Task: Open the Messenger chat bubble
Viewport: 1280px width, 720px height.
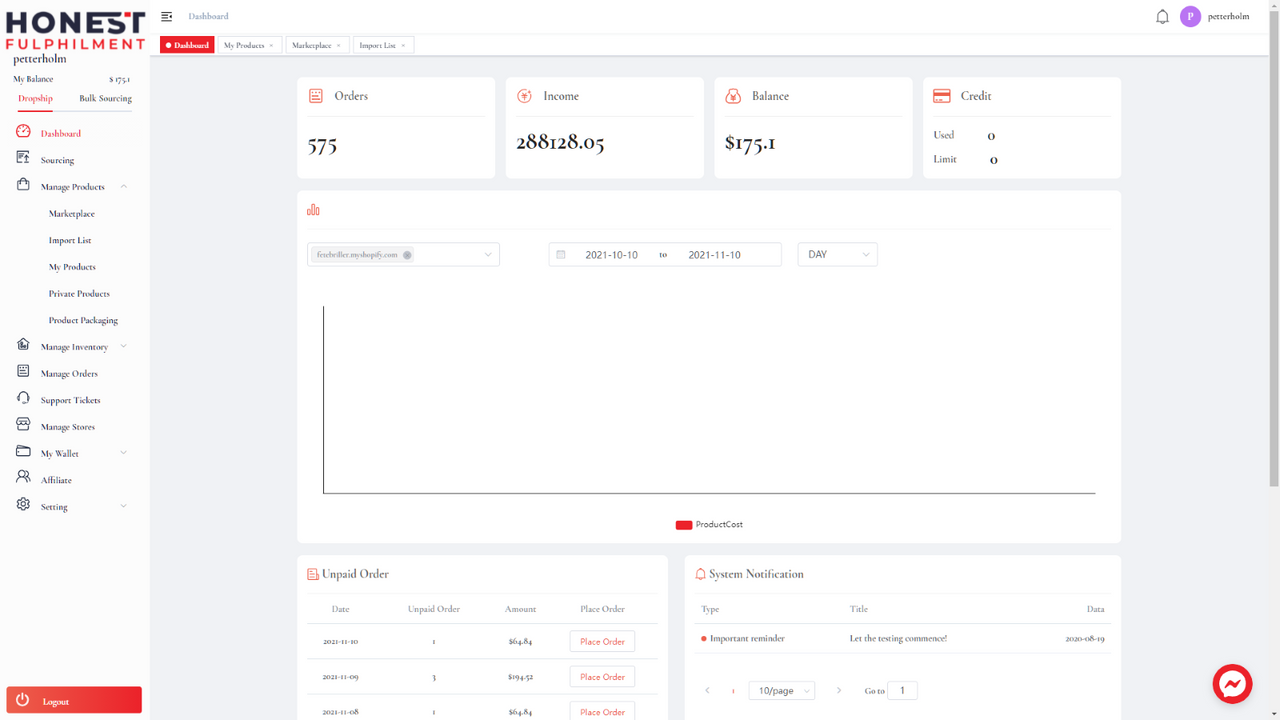Action: pos(1232,684)
